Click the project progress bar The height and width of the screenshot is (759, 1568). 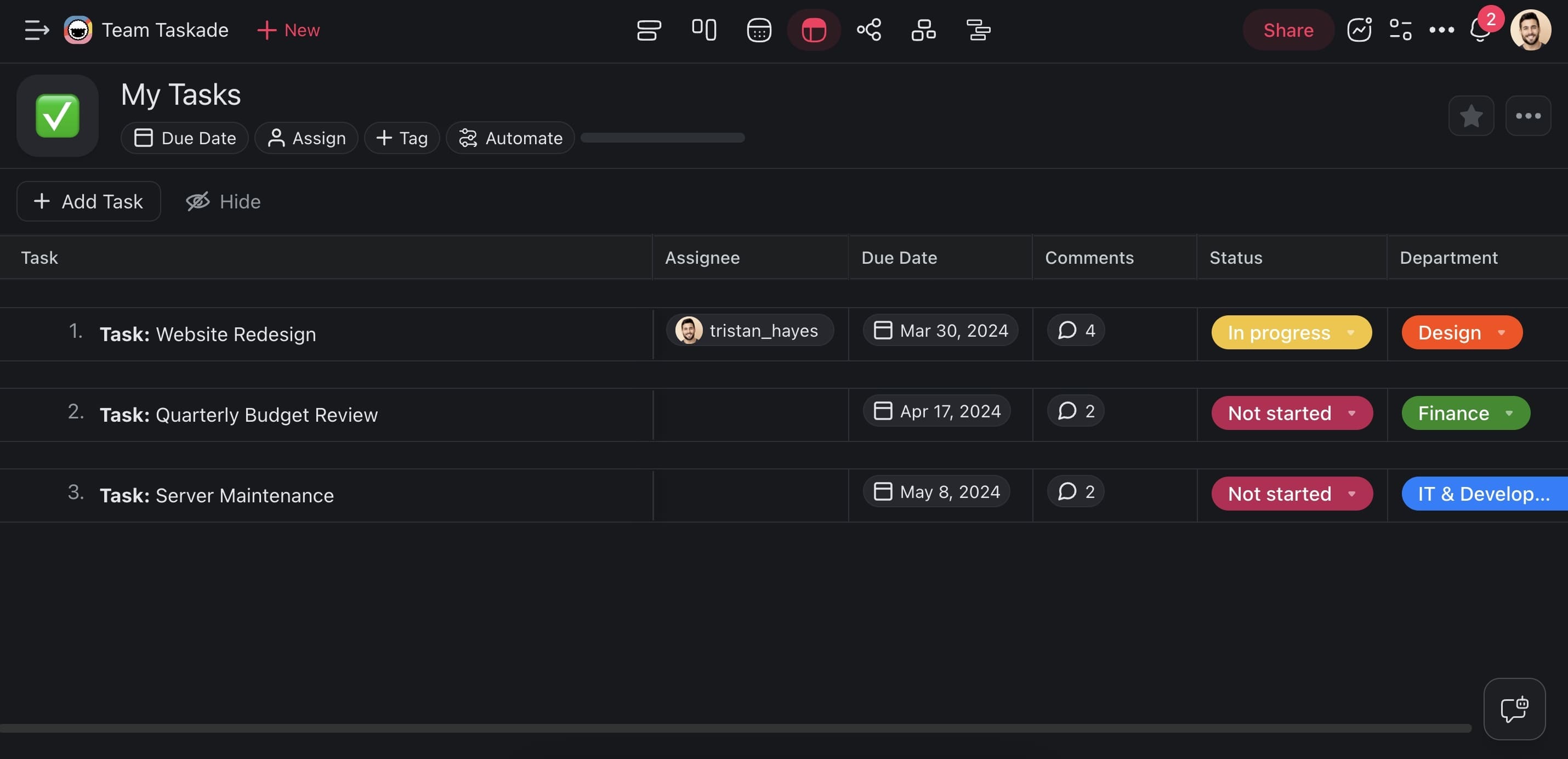point(662,138)
